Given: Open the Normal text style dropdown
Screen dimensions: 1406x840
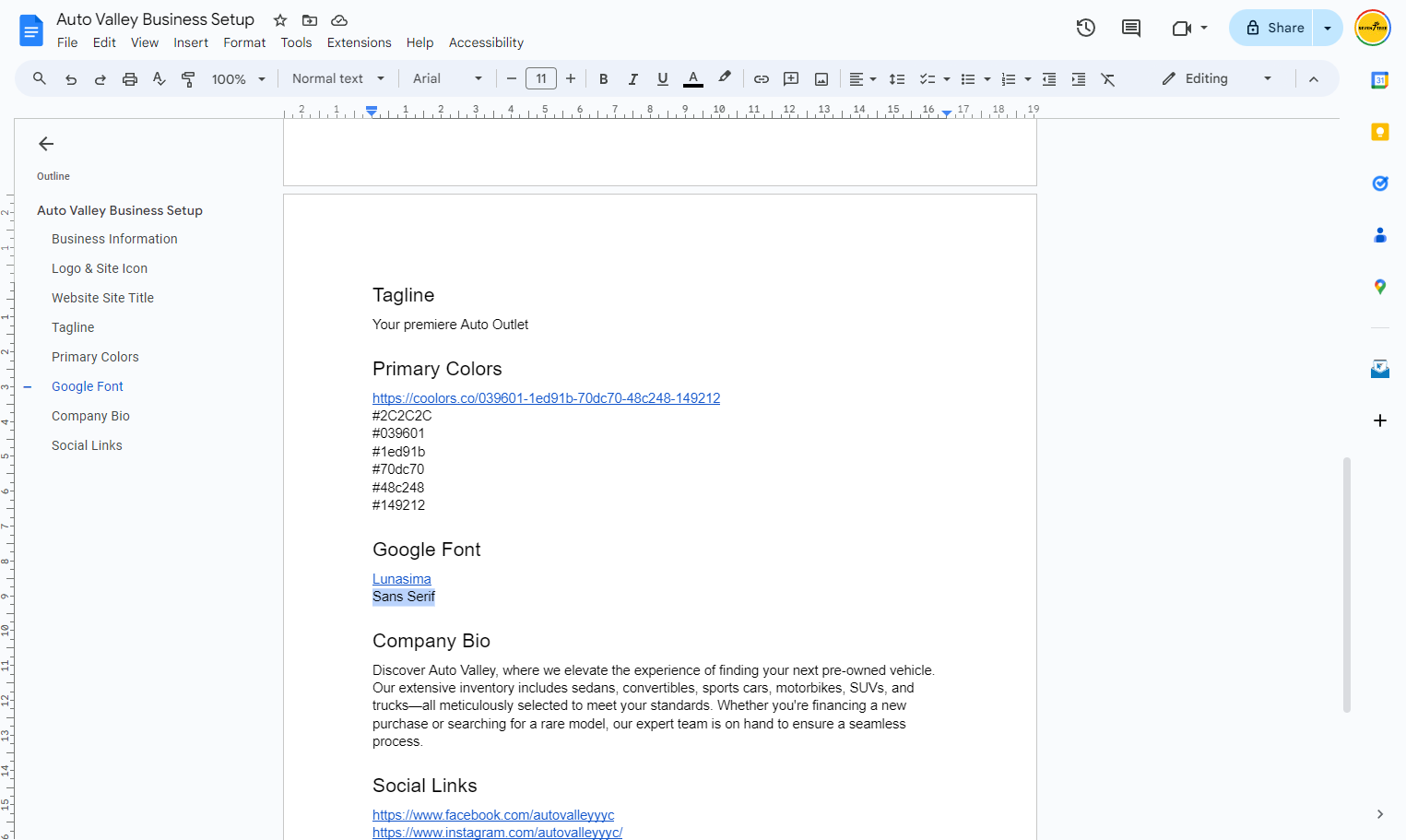Looking at the screenshot, I should tap(338, 79).
